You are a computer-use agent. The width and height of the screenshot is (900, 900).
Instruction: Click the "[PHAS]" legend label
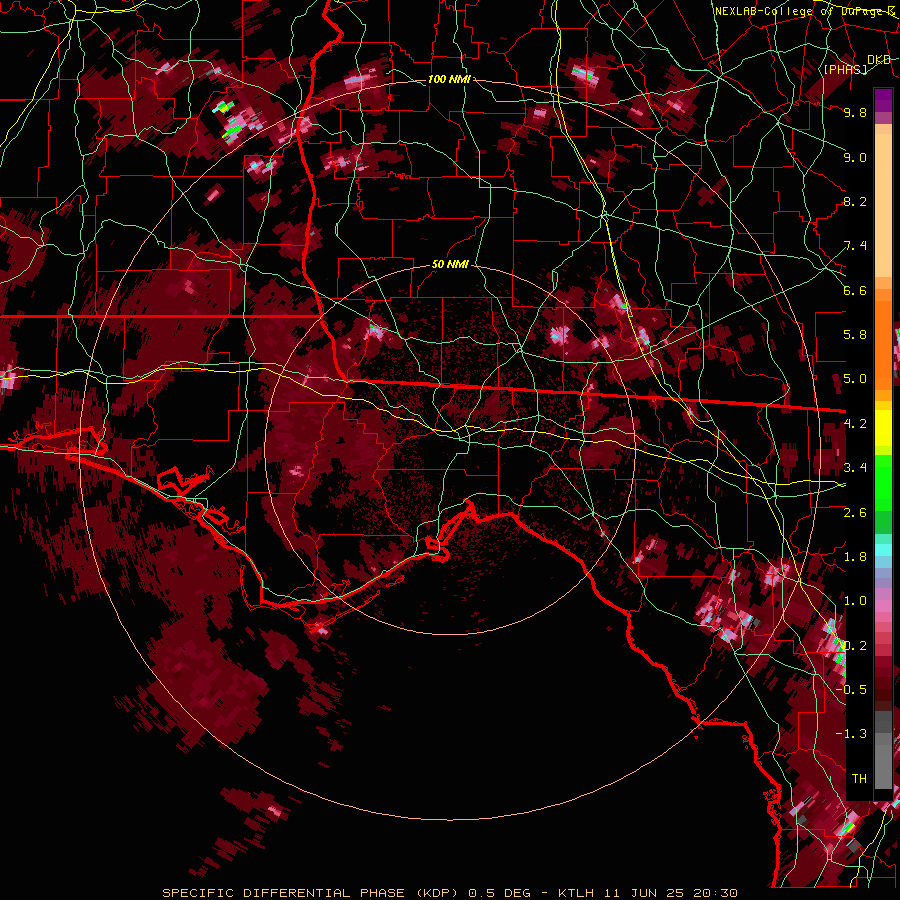(x=845, y=69)
